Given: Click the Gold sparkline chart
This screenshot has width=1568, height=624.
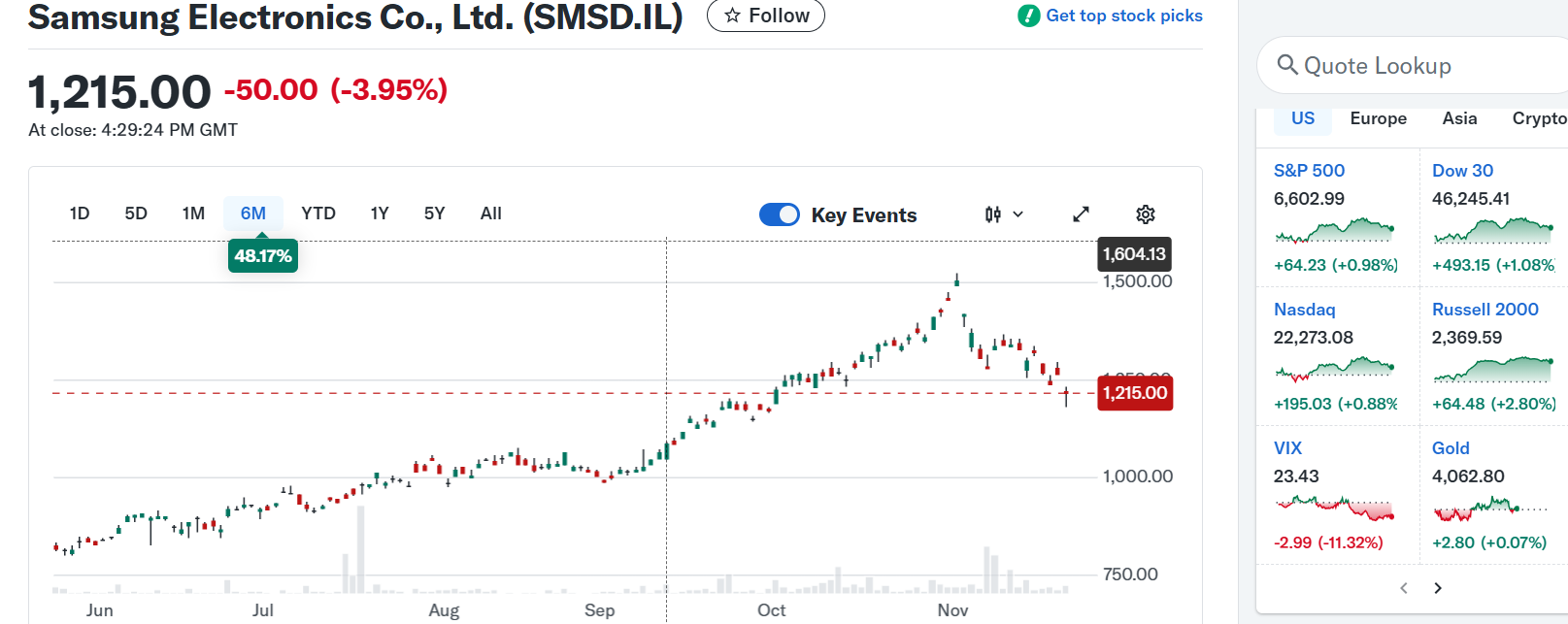Looking at the screenshot, I should pos(1490,508).
